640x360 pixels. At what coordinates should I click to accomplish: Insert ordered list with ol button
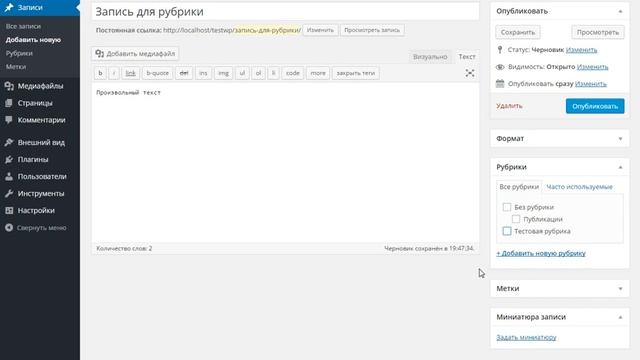point(258,73)
